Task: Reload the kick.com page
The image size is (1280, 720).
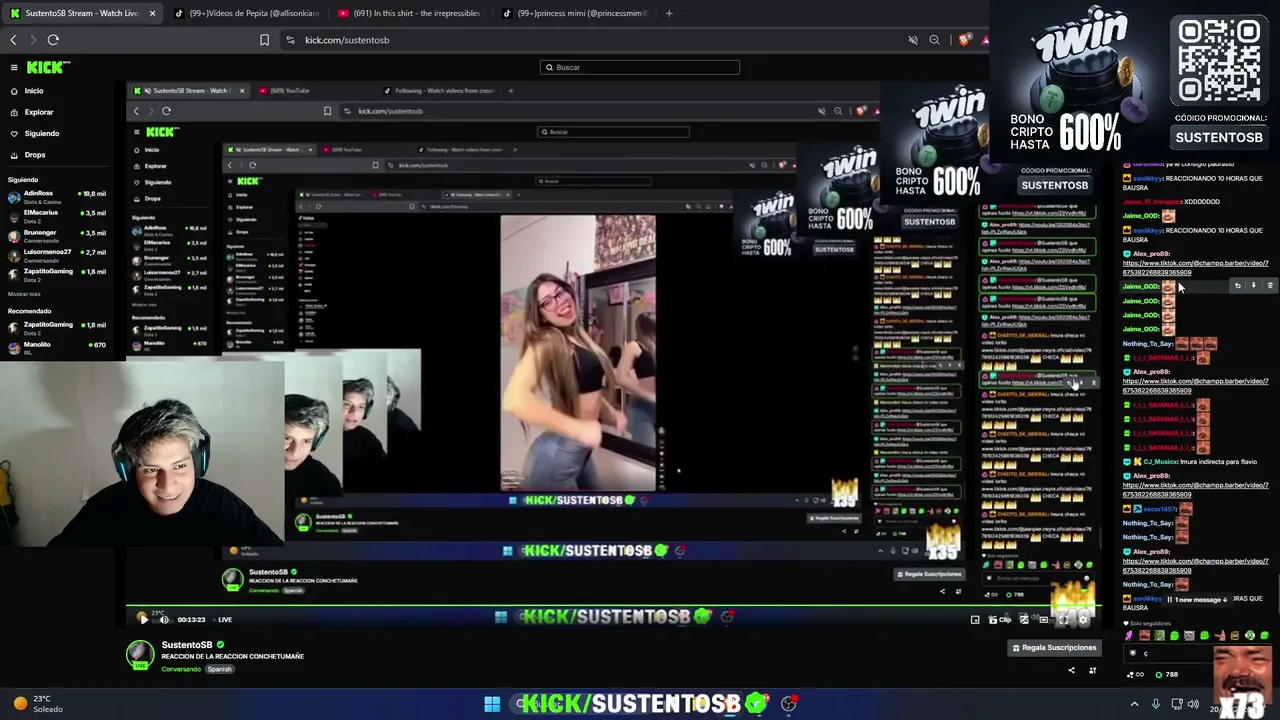Action: click(53, 40)
